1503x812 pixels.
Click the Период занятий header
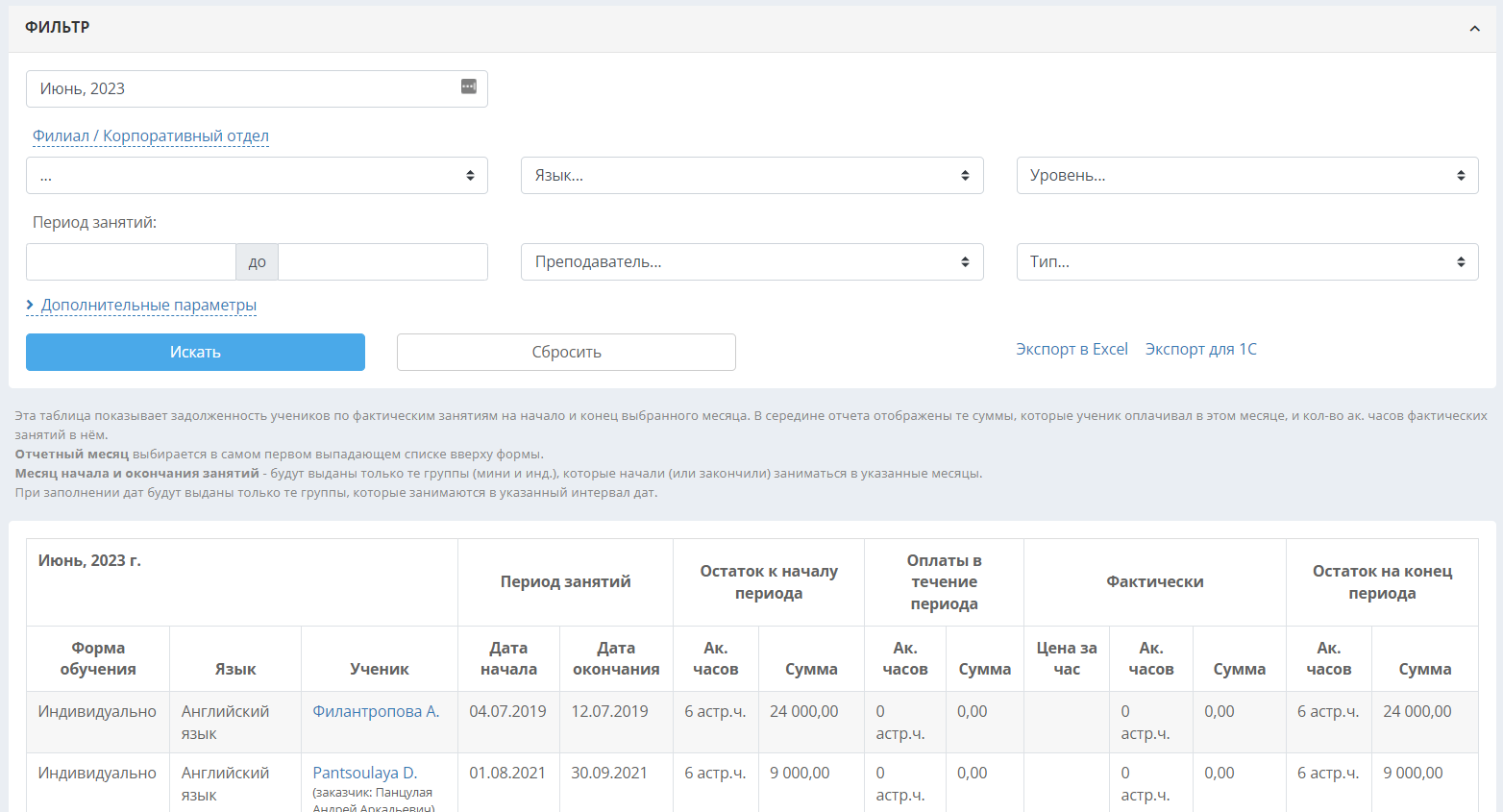[x=565, y=581]
